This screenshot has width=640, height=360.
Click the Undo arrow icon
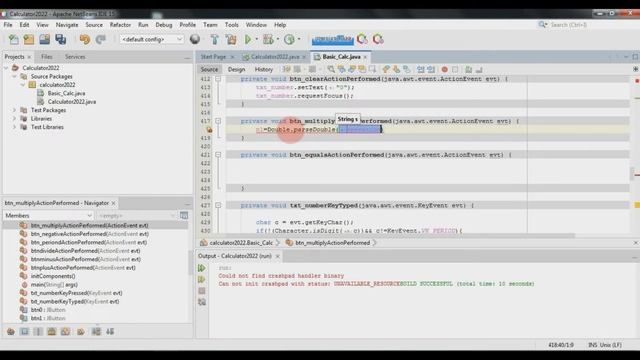click(84, 39)
